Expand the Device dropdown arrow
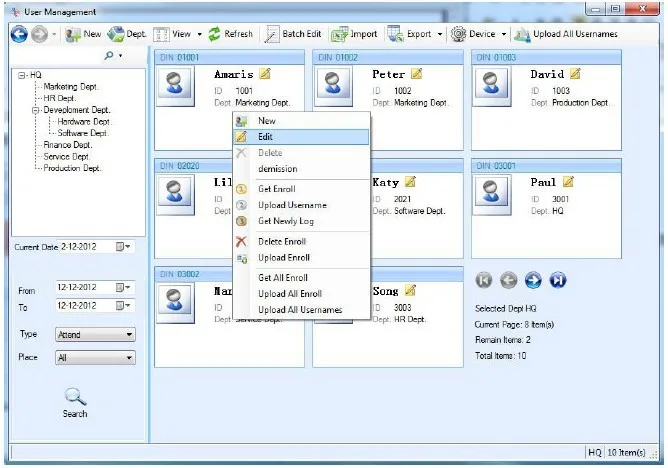668x468 pixels. (x=504, y=34)
